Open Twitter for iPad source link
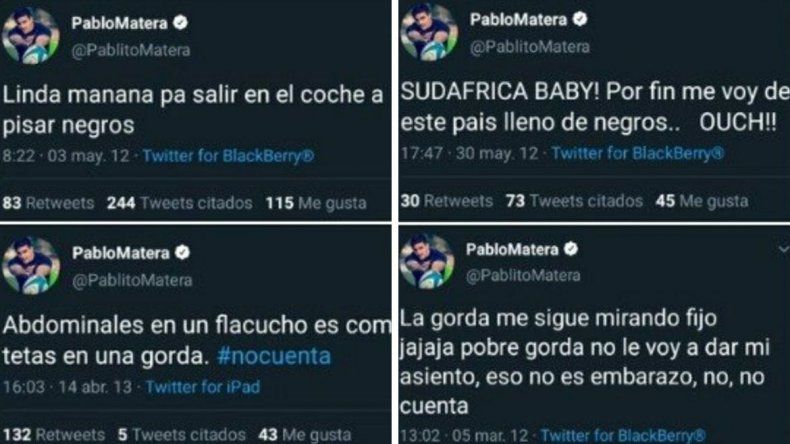The width and height of the screenshot is (790, 444). click(x=203, y=387)
